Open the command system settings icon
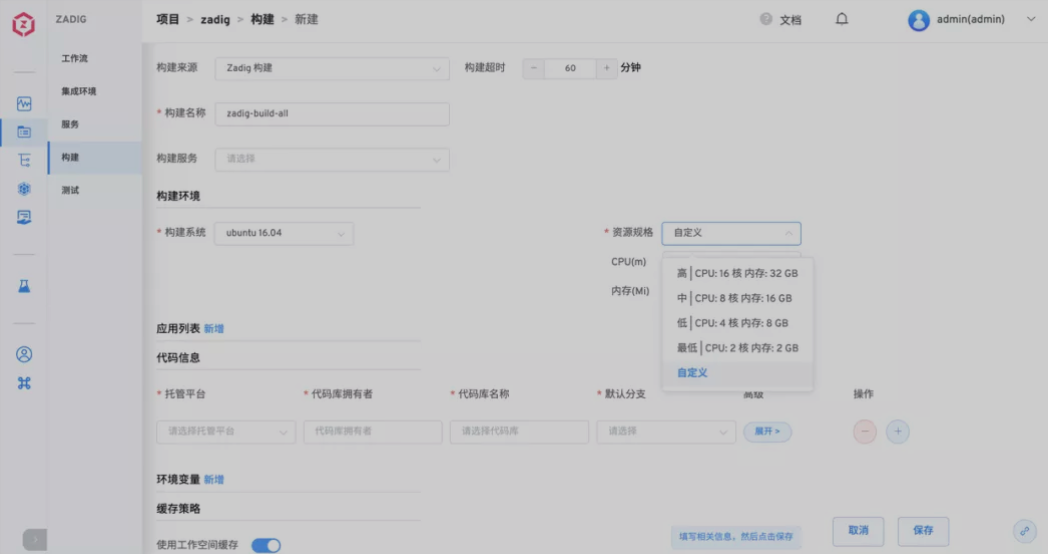 pyautogui.click(x=24, y=383)
